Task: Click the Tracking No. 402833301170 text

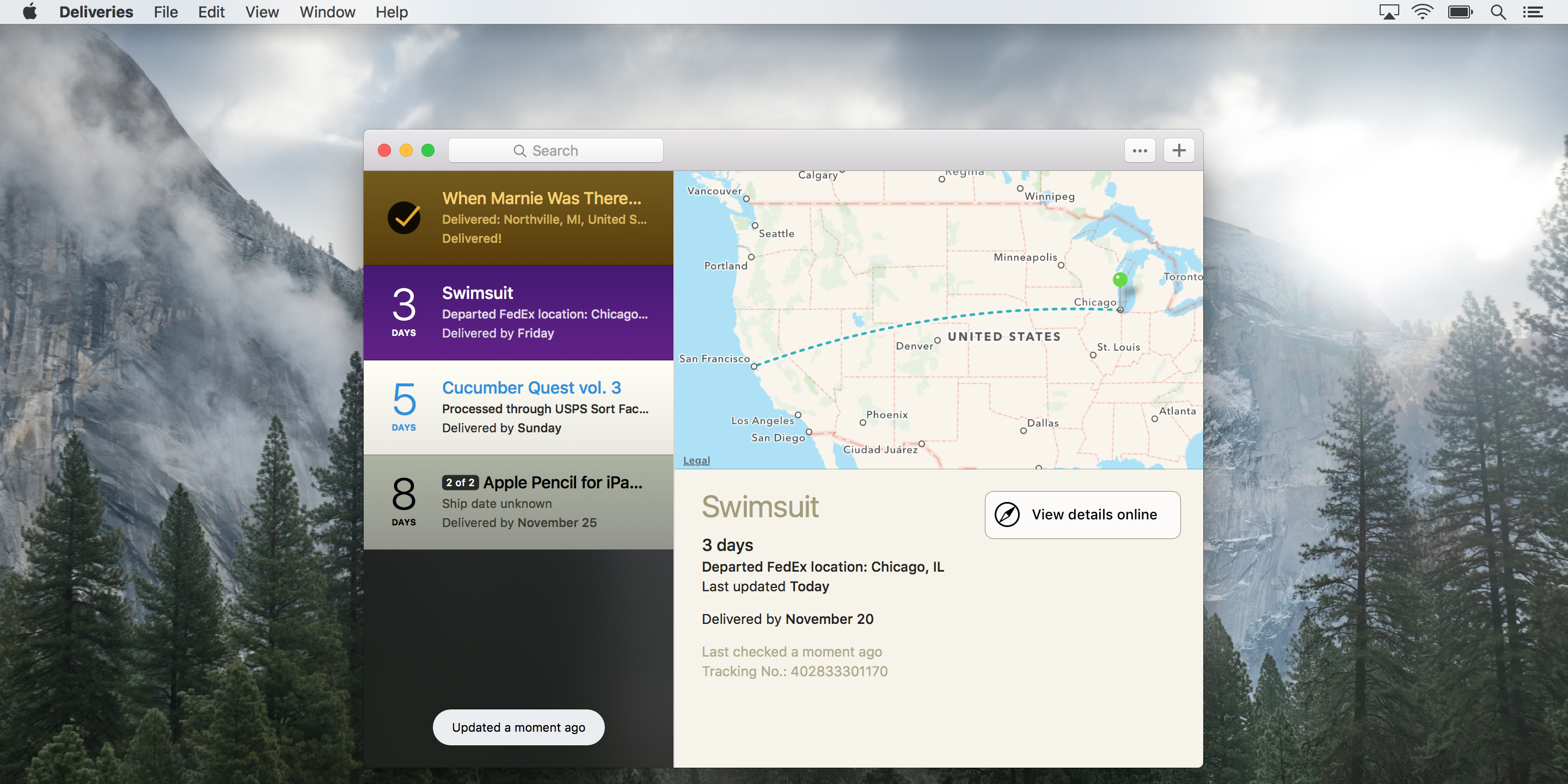Action: (794, 671)
